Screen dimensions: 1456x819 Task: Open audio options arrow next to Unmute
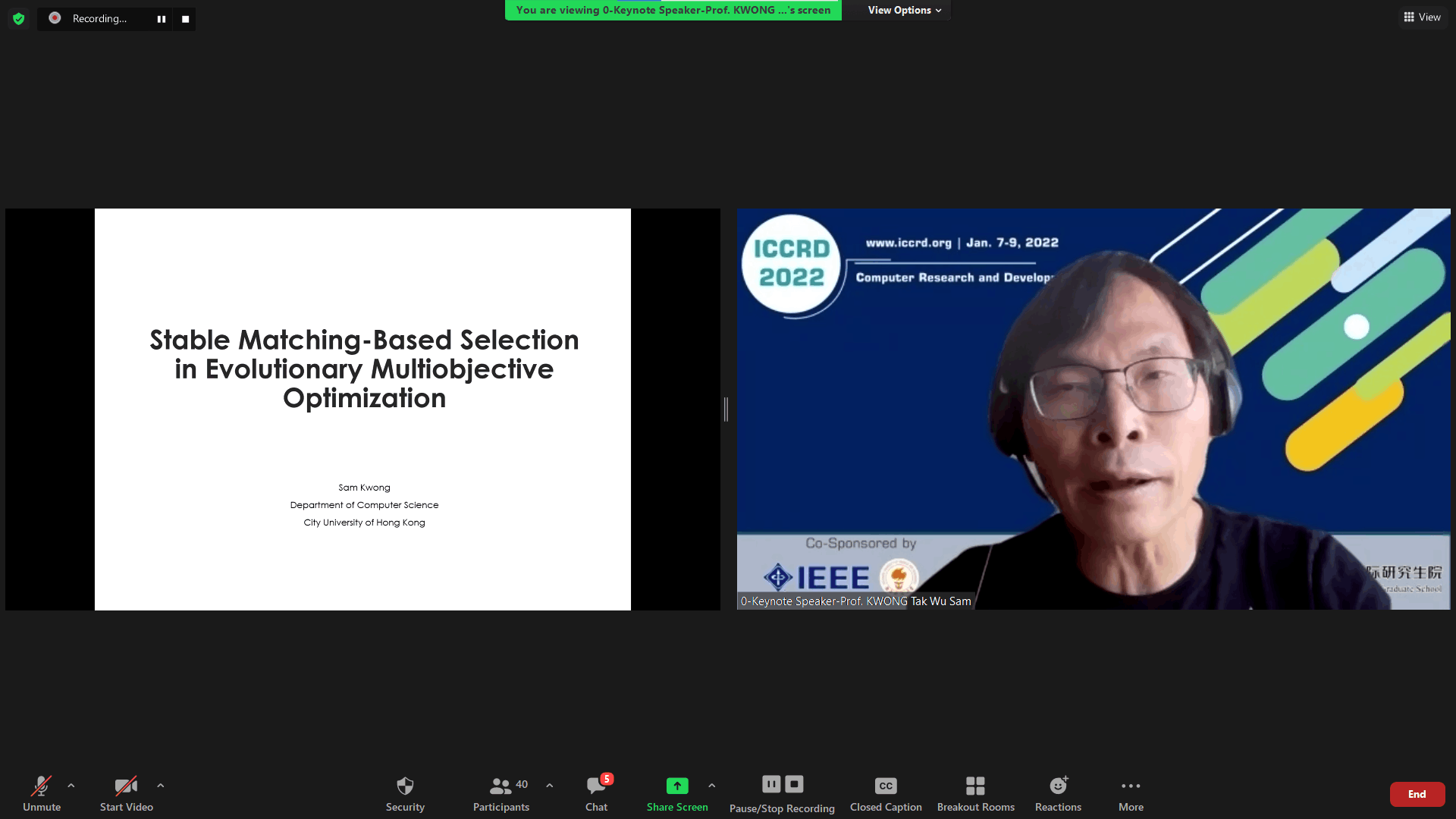click(x=71, y=786)
